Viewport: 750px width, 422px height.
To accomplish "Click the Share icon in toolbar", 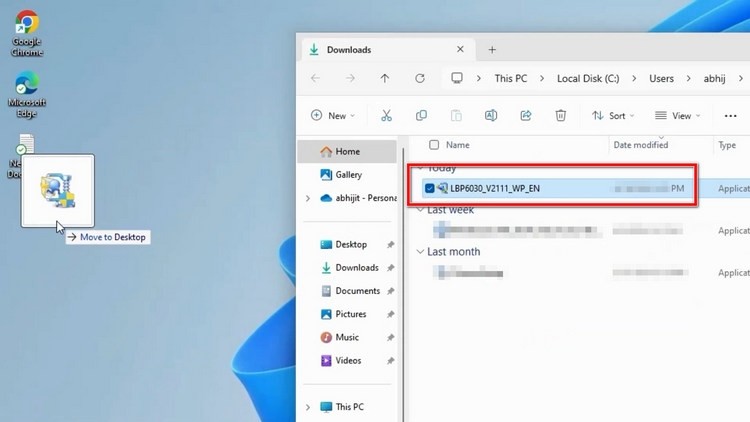I will tap(526, 115).
